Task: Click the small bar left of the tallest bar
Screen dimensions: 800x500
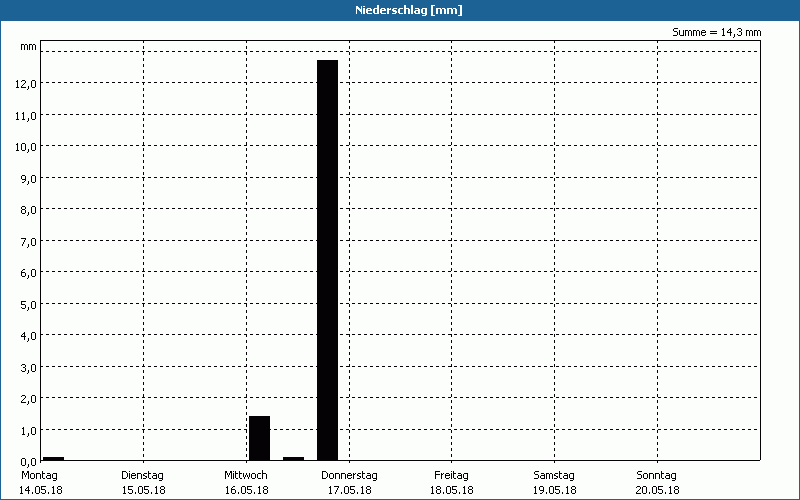Action: (x=293, y=459)
